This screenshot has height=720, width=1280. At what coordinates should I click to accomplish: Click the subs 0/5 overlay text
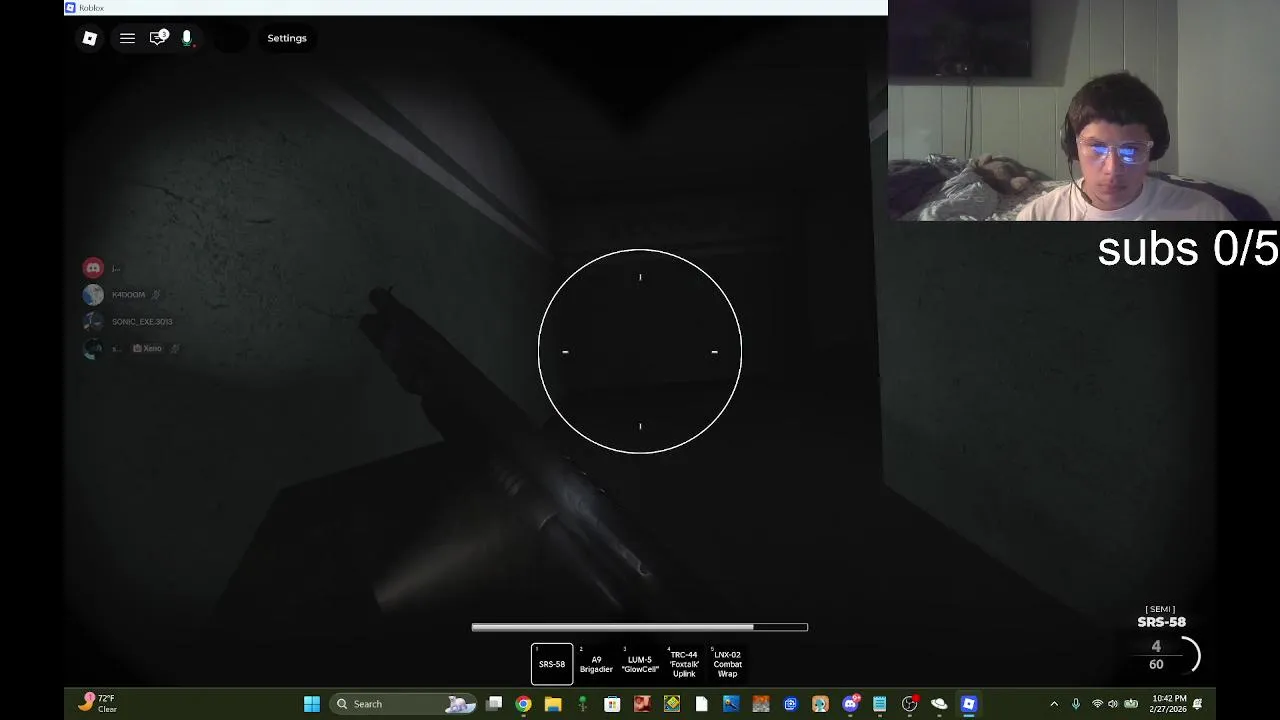point(1187,248)
